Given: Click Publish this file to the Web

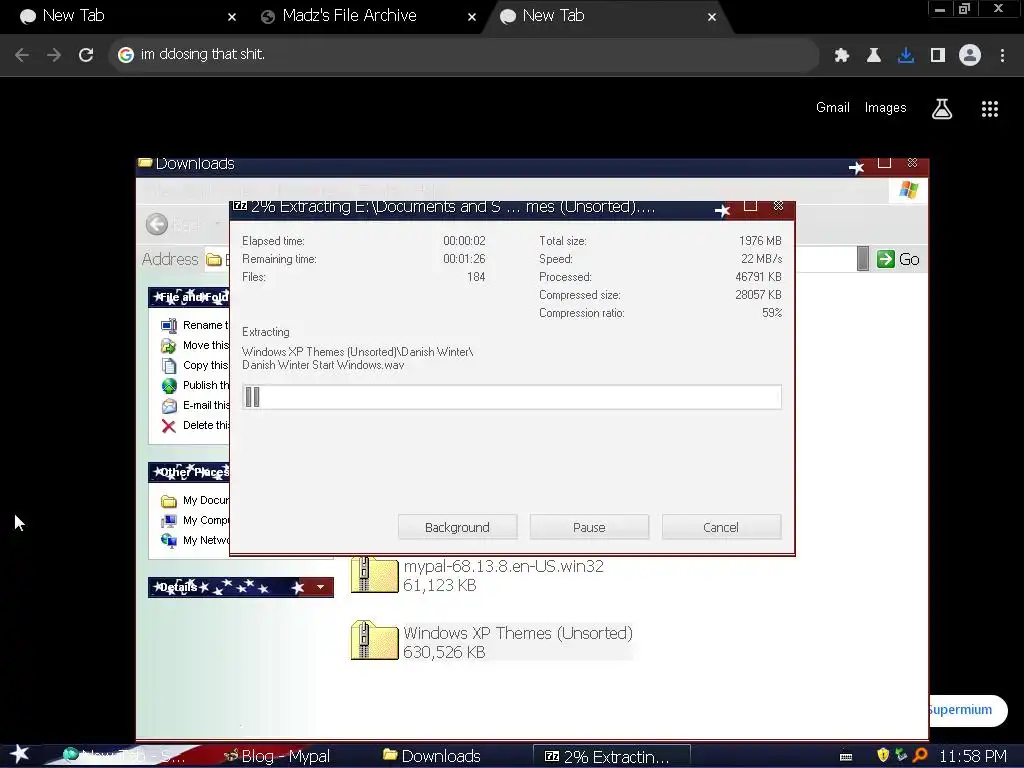Looking at the screenshot, I should pyautogui.click(x=195, y=385).
